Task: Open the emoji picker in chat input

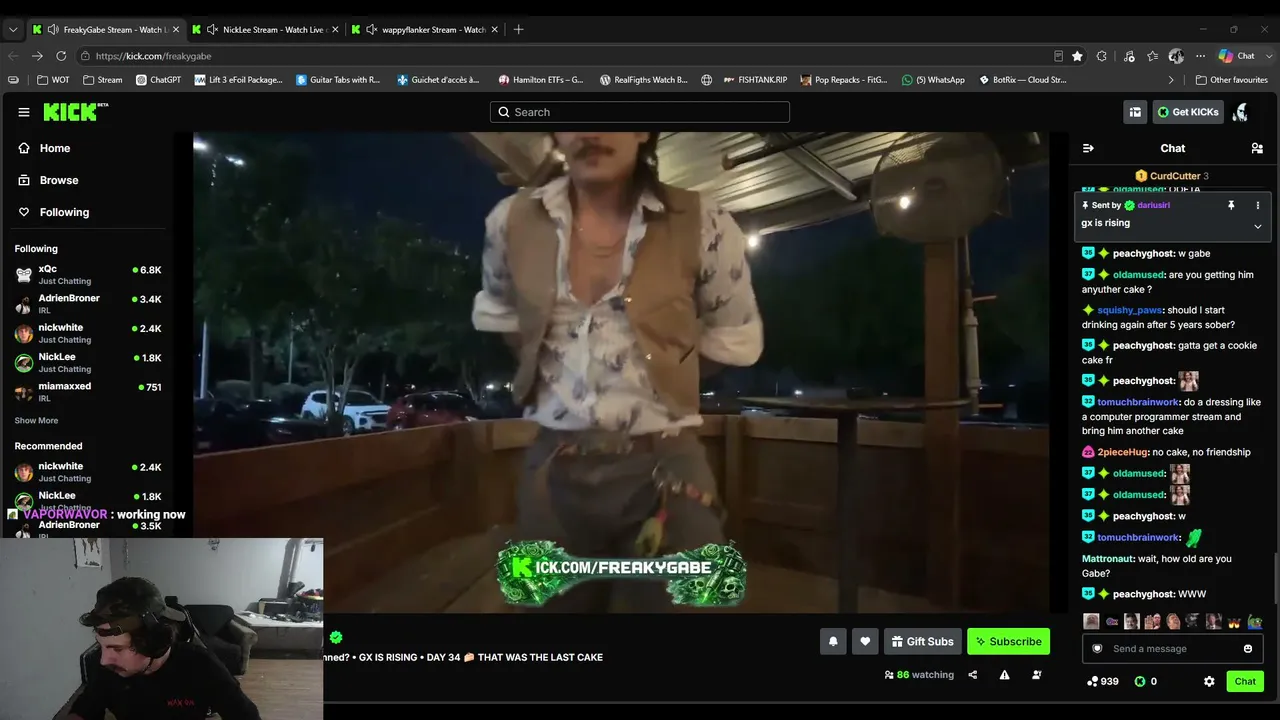Action: click(1248, 649)
